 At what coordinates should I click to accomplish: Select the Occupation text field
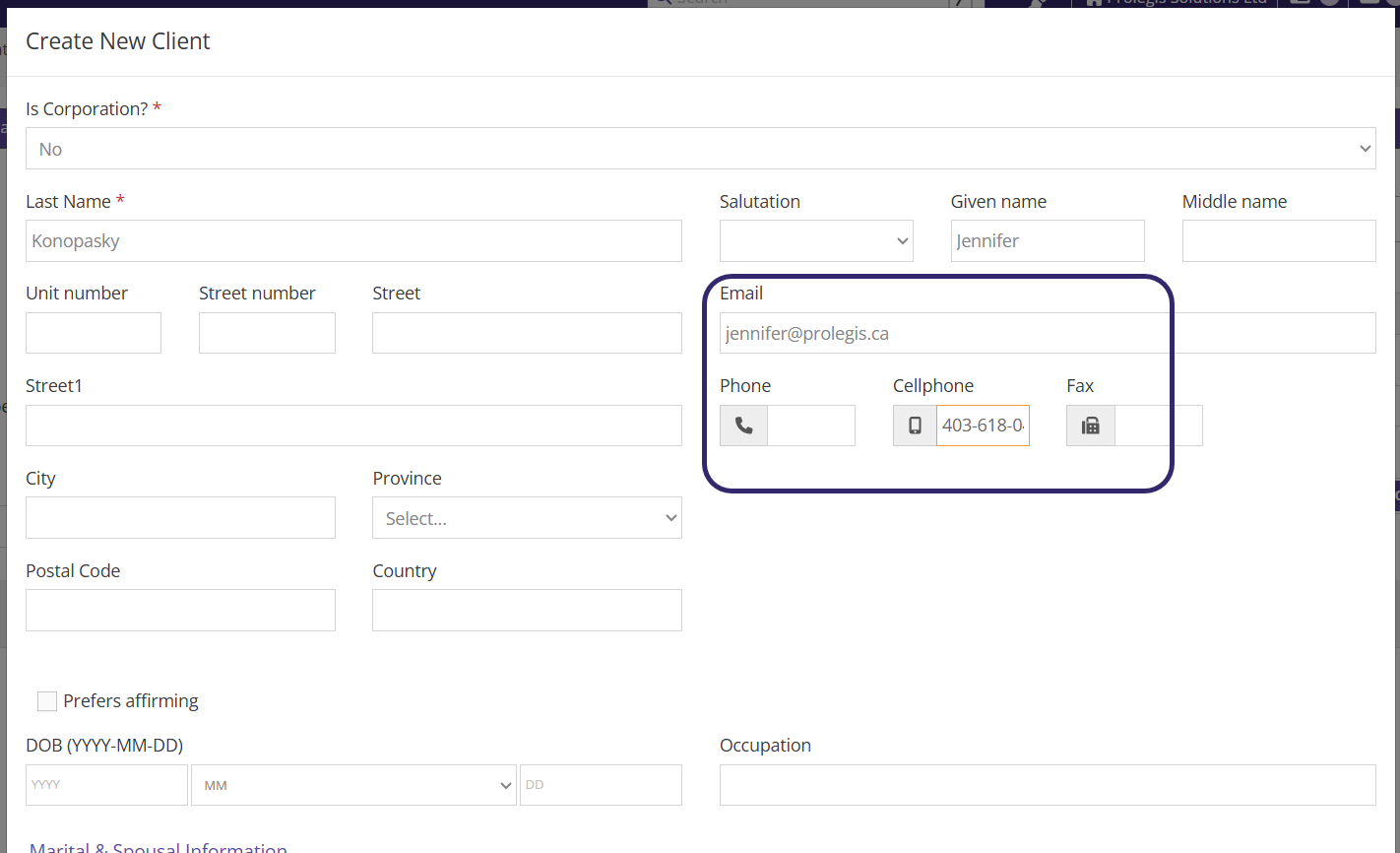[1047, 785]
